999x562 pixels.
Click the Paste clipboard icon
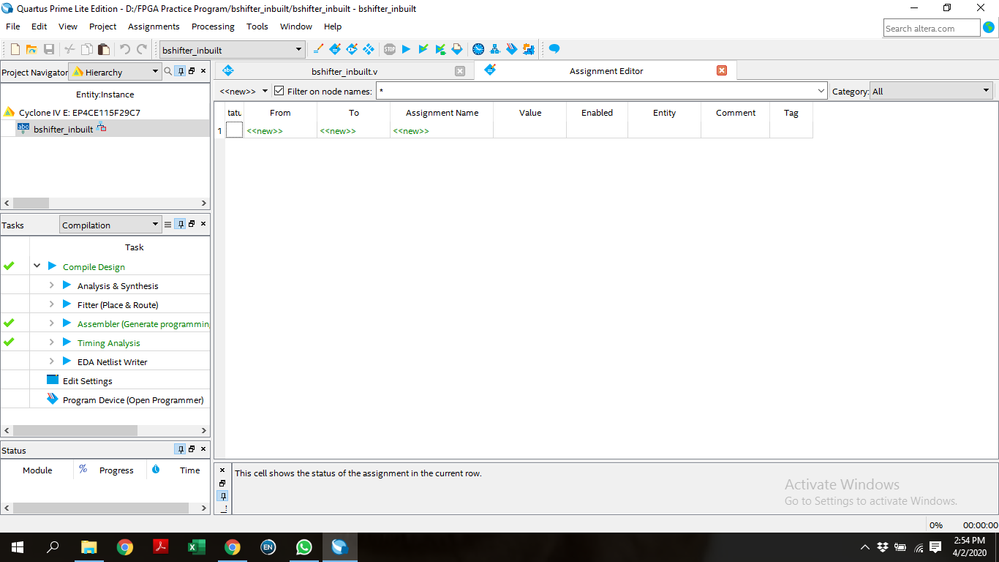[x=104, y=49]
